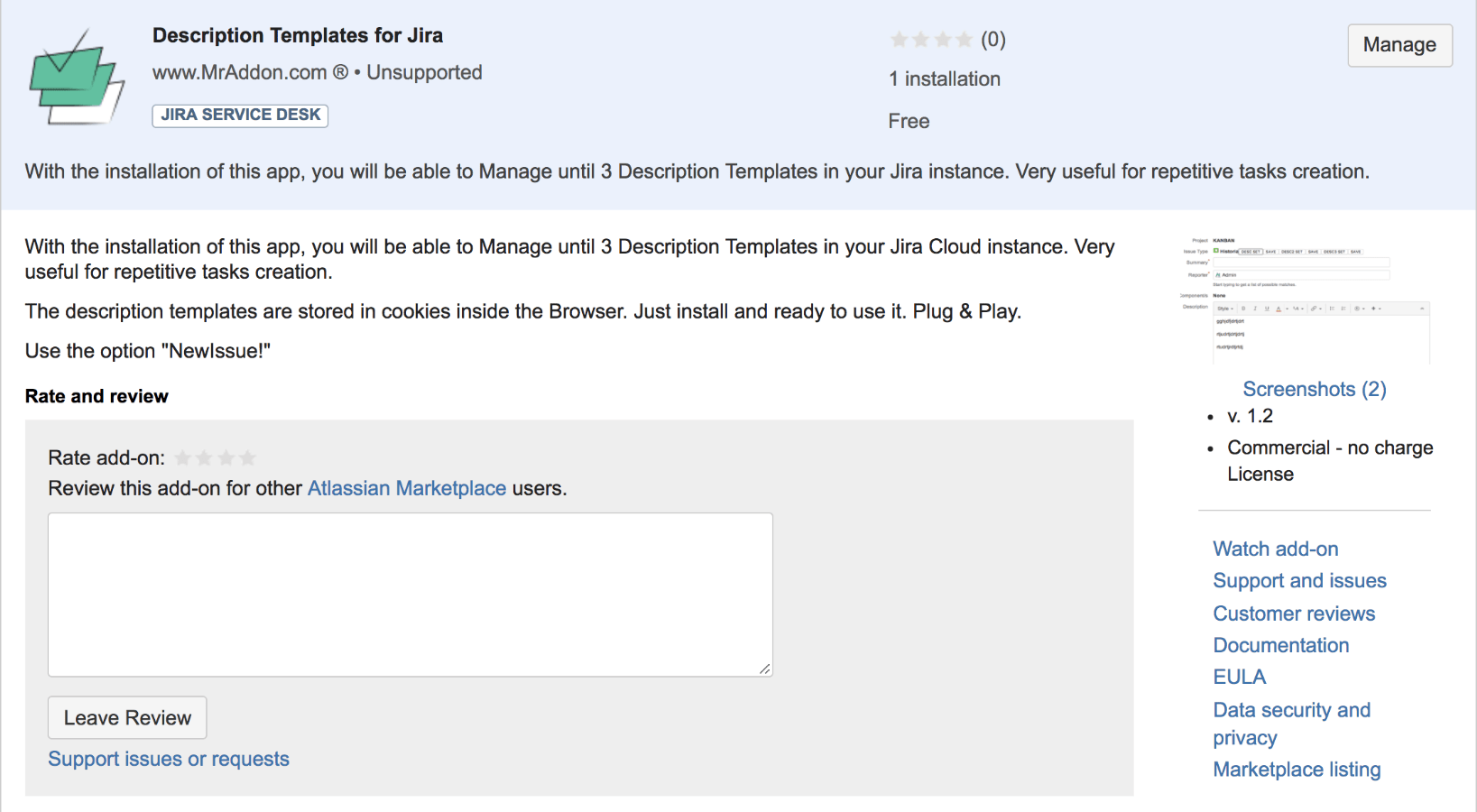This screenshot has width=1477, height=812.
Task: Click the Description Templates app logo icon
Action: pyautogui.click(x=77, y=78)
